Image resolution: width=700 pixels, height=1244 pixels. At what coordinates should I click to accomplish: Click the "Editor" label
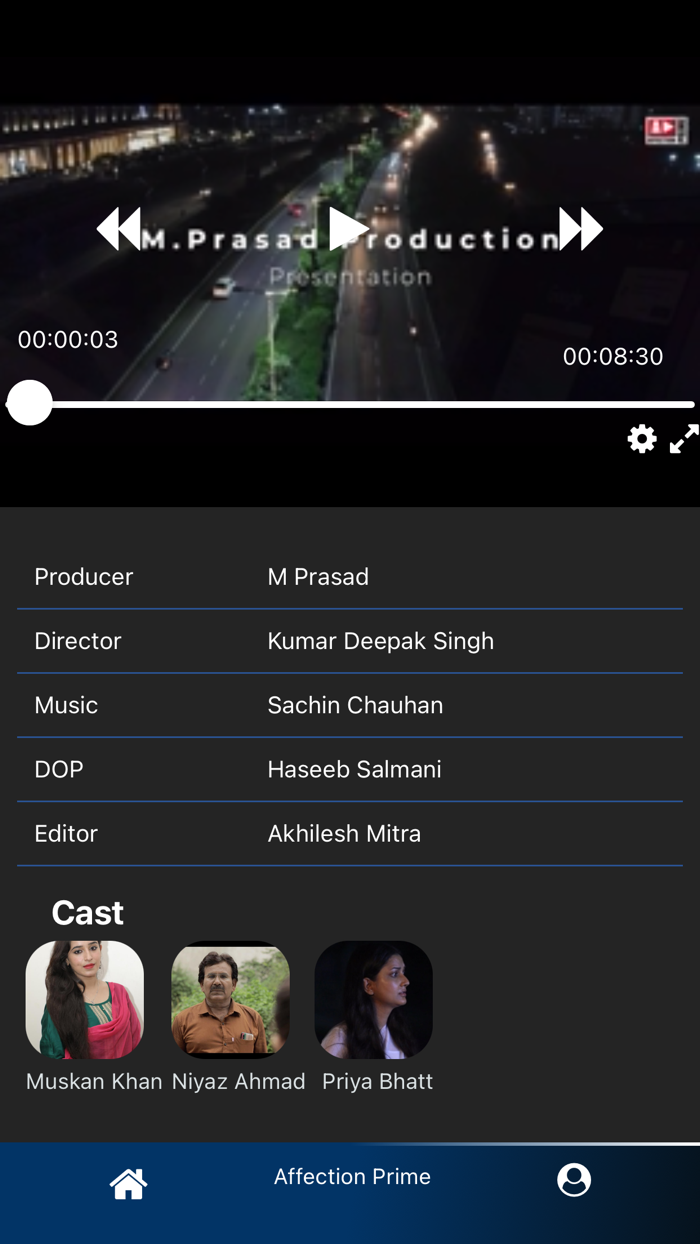[x=66, y=833]
